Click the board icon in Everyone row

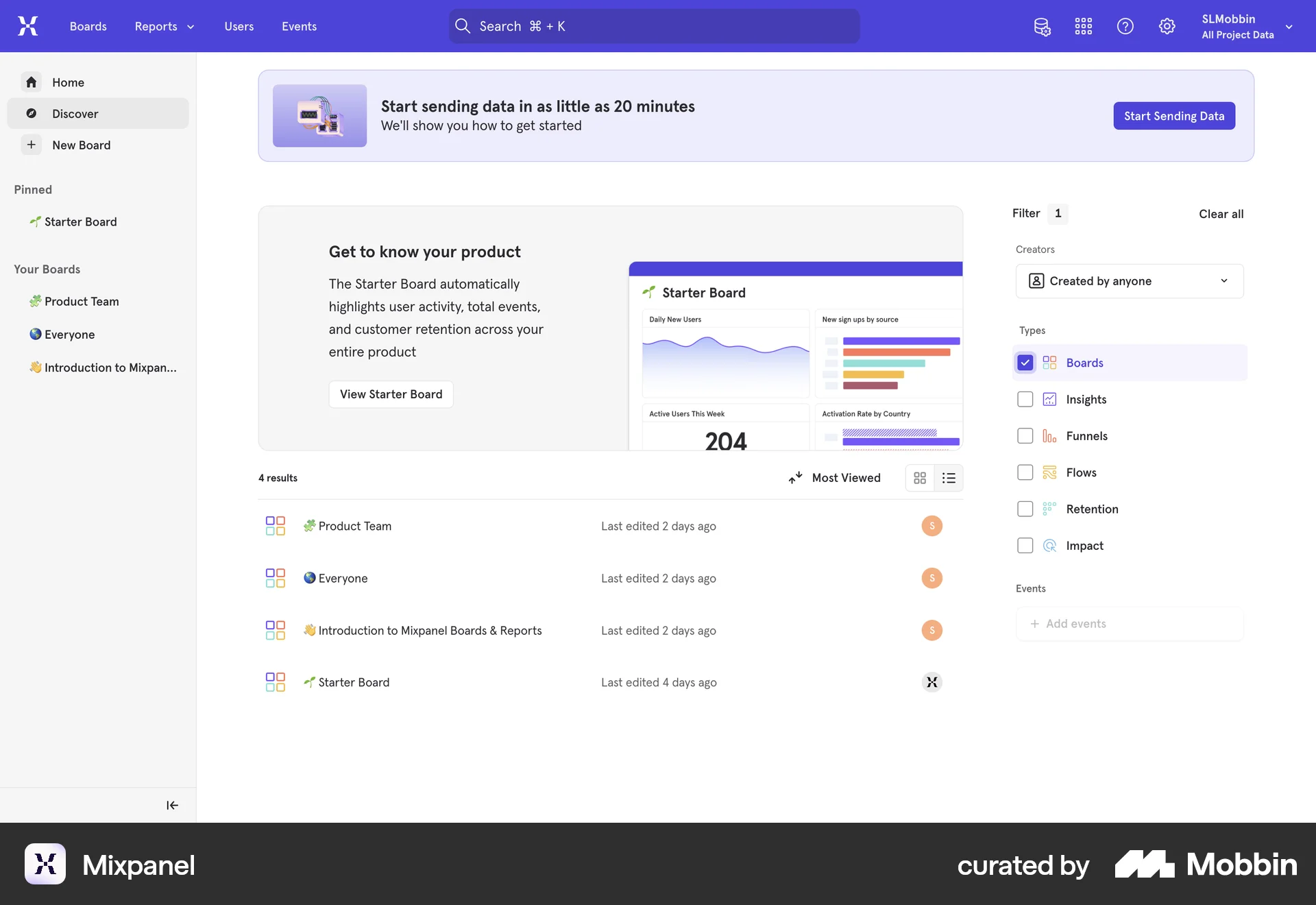click(x=276, y=578)
